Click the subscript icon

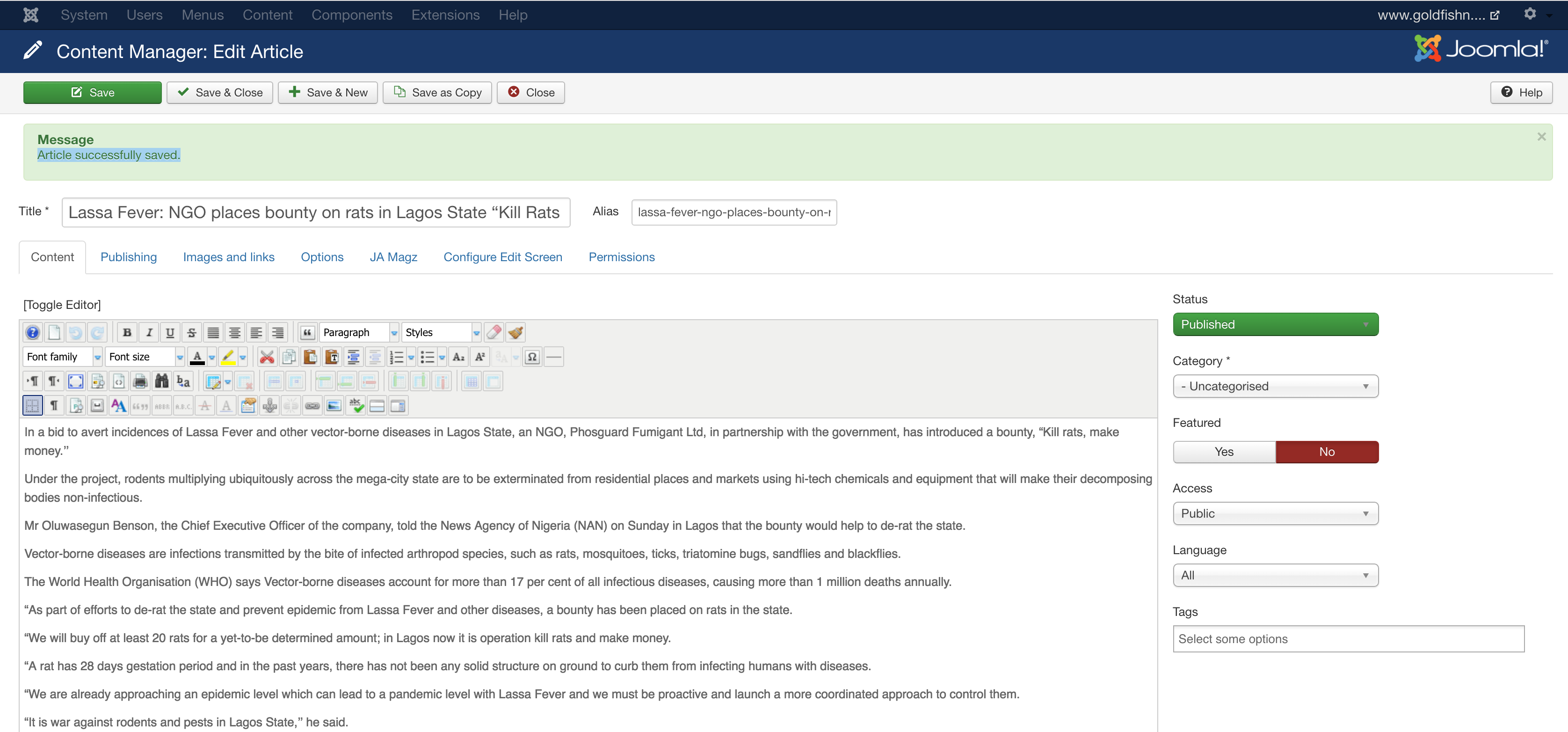[458, 357]
